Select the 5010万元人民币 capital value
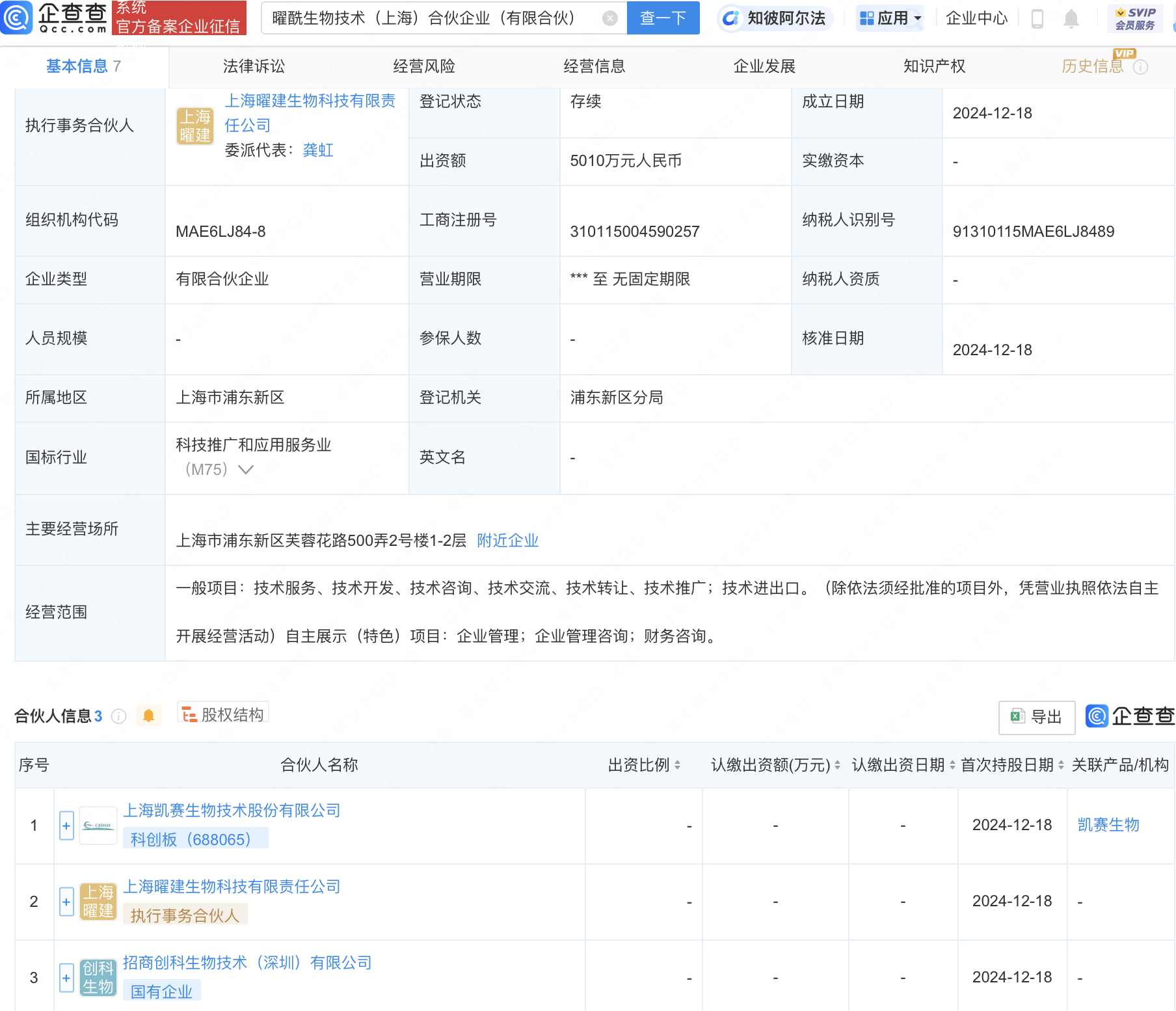Viewport: 1176px width, 1011px height. (626, 161)
